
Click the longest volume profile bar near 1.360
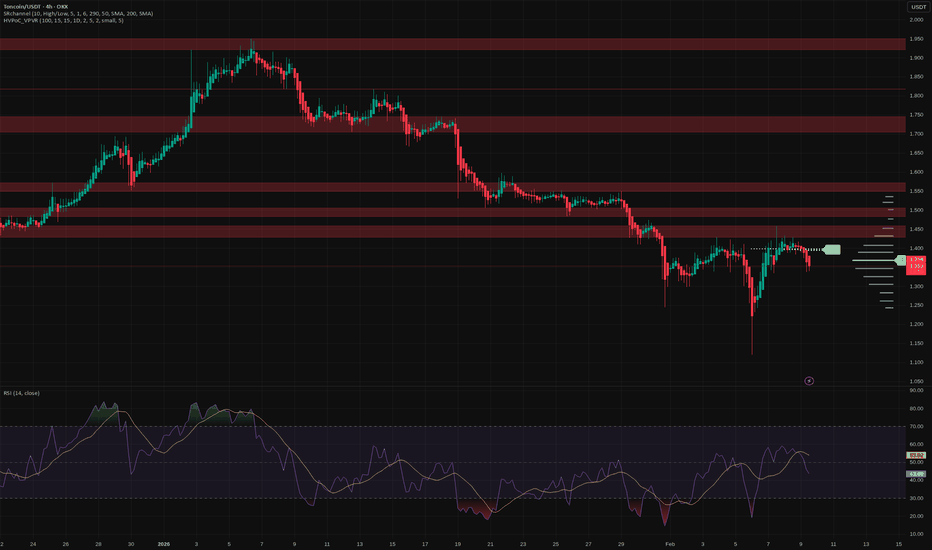(875, 261)
